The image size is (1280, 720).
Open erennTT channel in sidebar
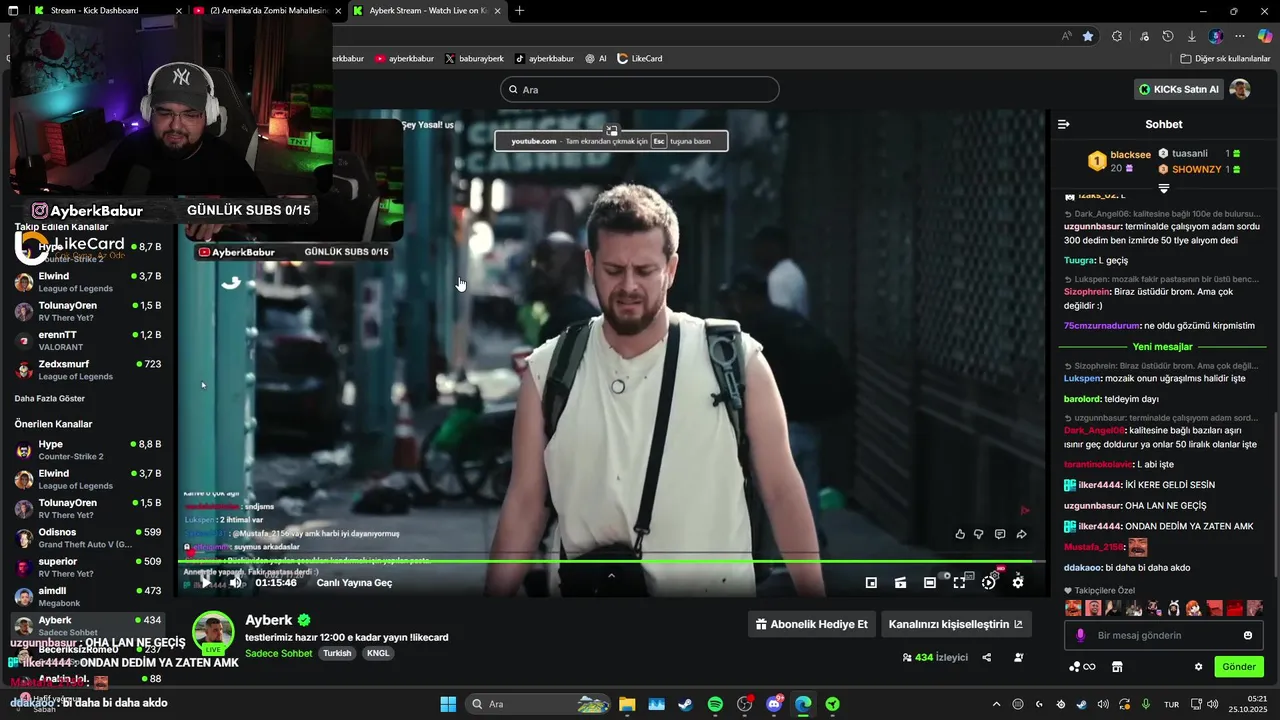pyautogui.click(x=88, y=340)
